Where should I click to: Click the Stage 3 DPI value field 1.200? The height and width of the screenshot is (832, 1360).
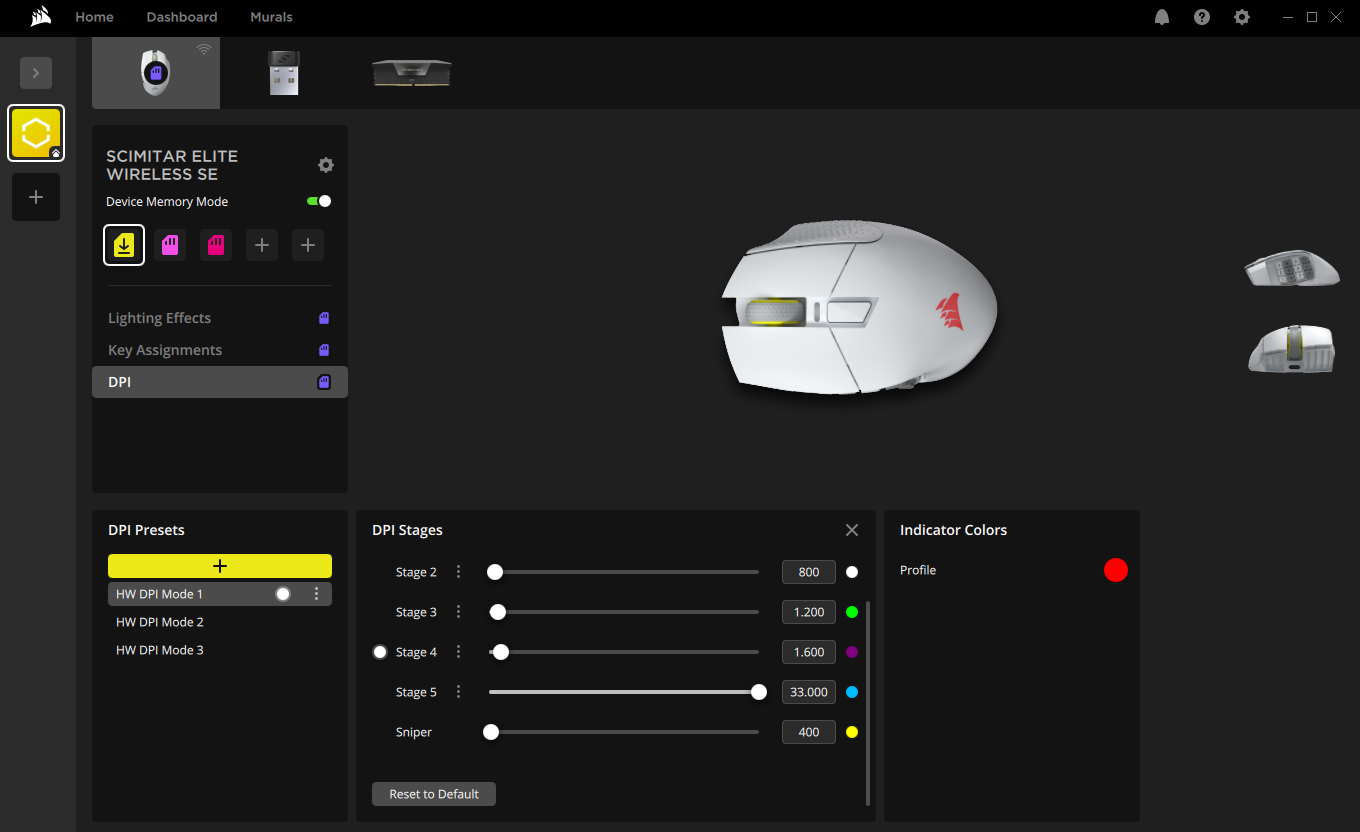[x=809, y=612]
